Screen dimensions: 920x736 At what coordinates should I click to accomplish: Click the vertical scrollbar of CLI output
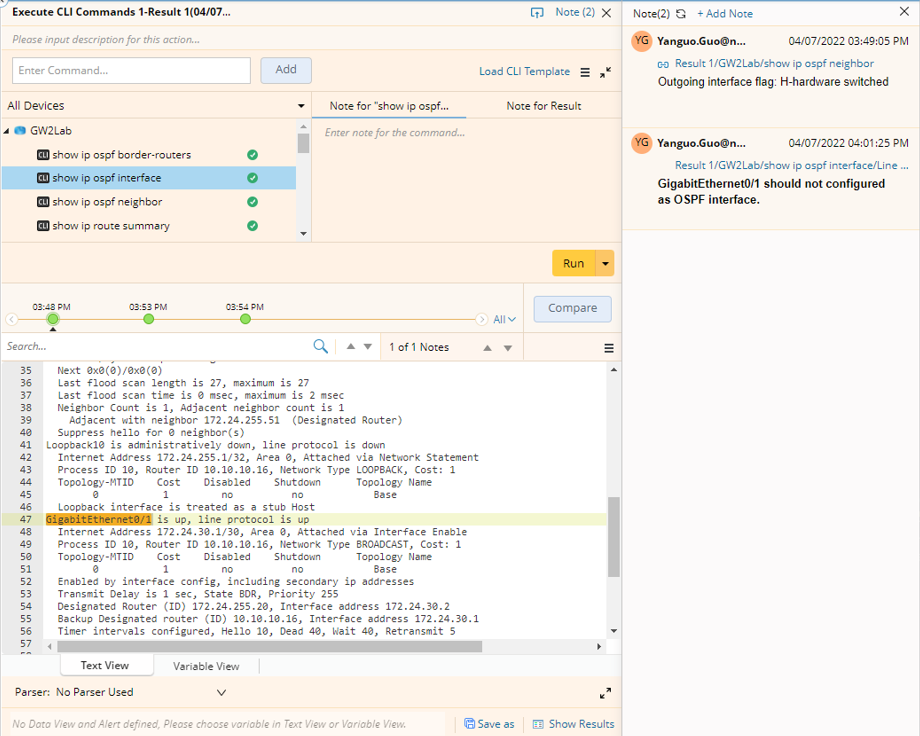pos(614,537)
